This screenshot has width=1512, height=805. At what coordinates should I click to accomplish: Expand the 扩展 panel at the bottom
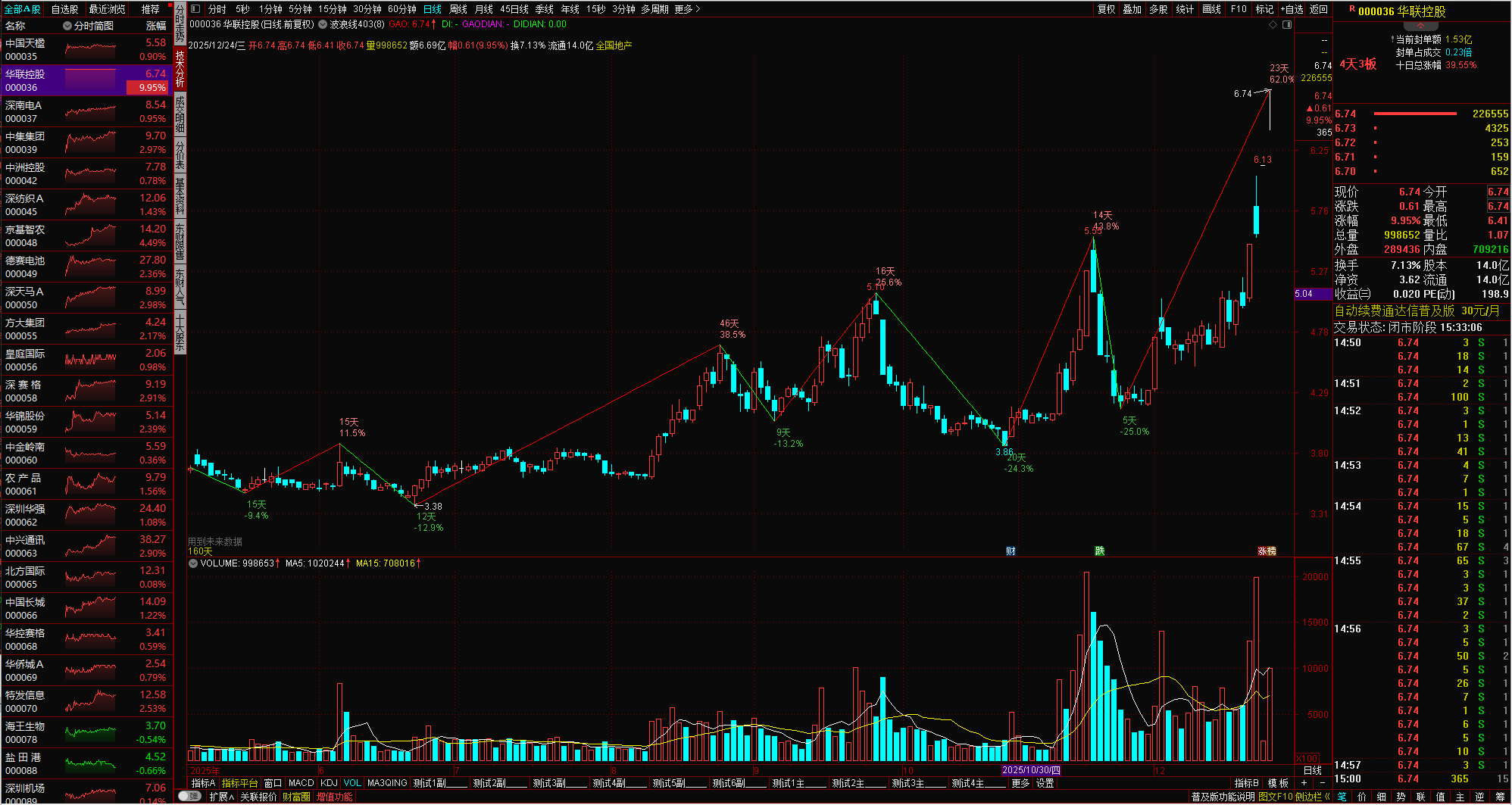(221, 797)
